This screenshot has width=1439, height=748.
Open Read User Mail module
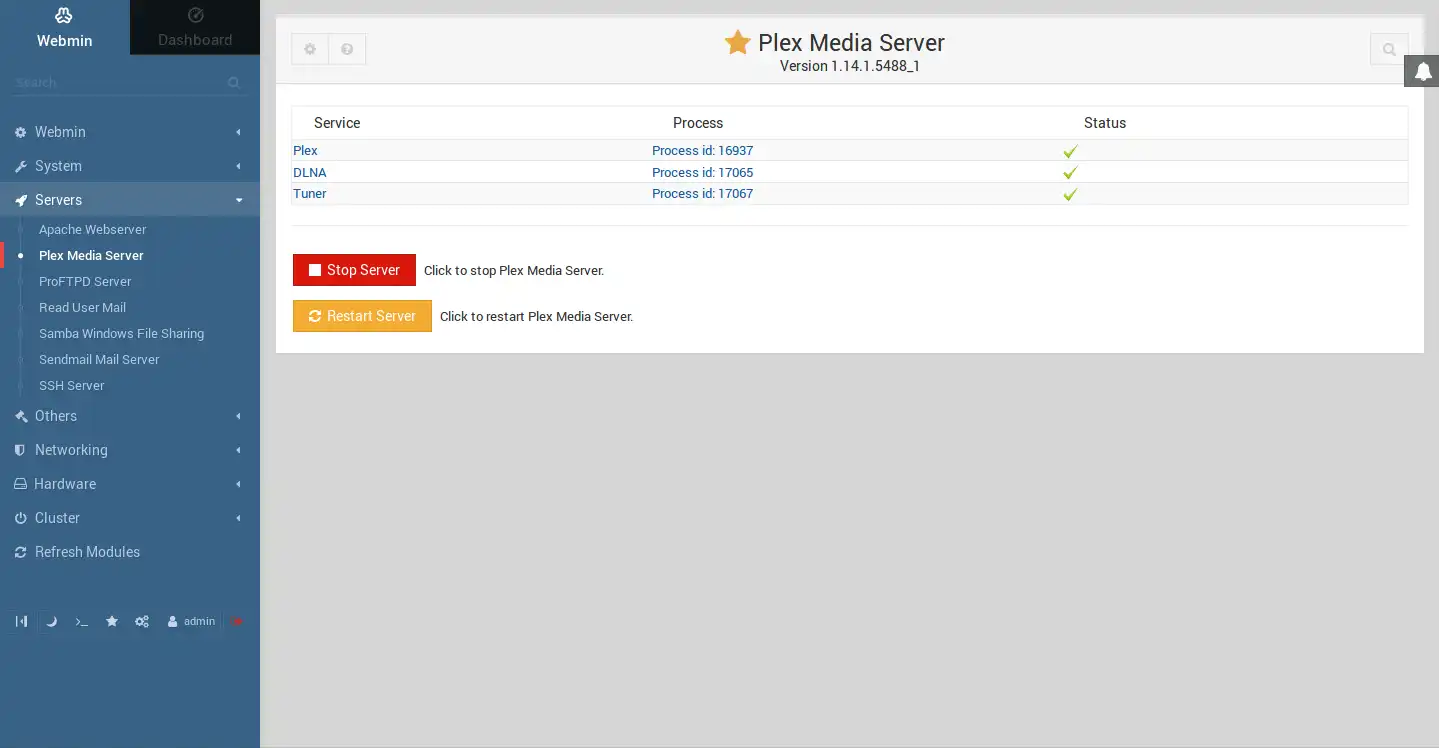pyautogui.click(x=82, y=308)
